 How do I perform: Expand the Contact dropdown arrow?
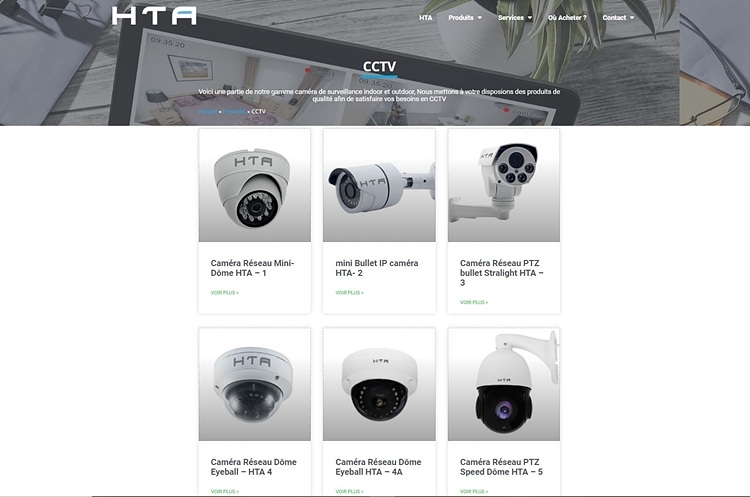[x=632, y=18]
